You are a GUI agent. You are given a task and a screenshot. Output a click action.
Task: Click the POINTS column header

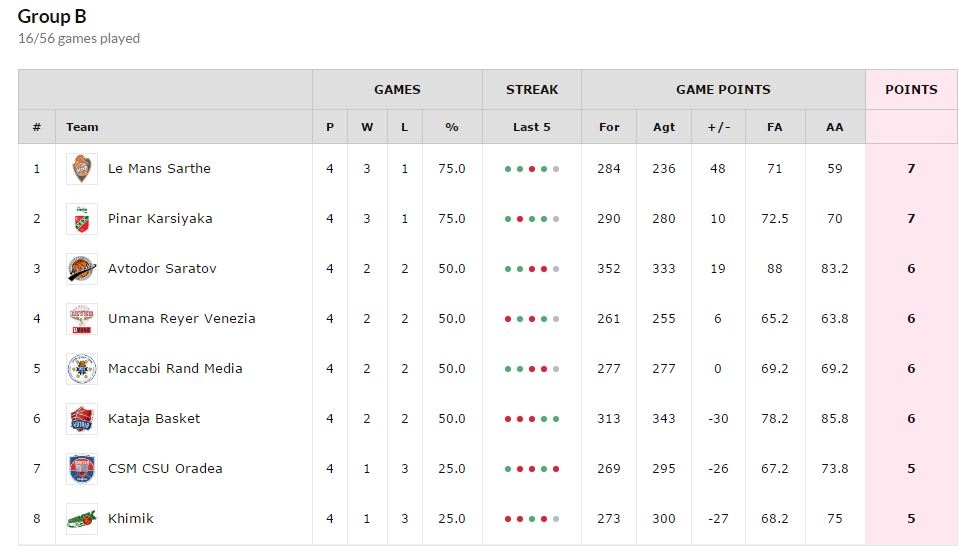coord(911,89)
